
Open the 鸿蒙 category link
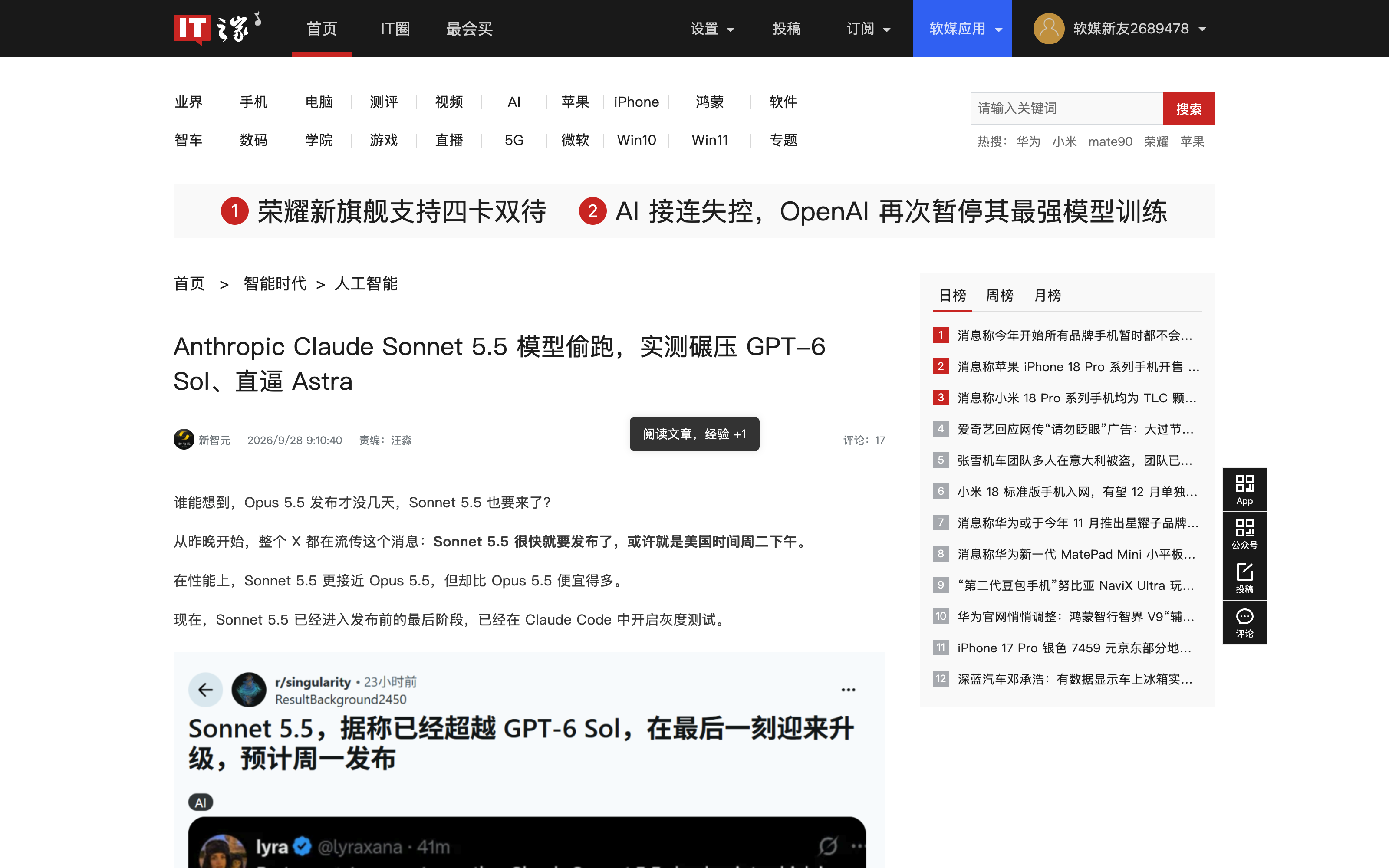coord(709,102)
